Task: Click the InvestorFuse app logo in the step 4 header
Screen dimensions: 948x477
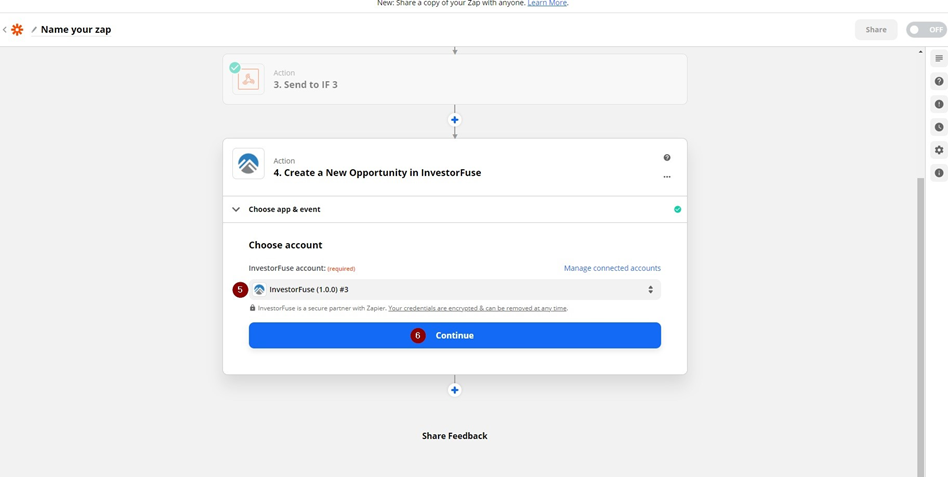Action: click(248, 164)
